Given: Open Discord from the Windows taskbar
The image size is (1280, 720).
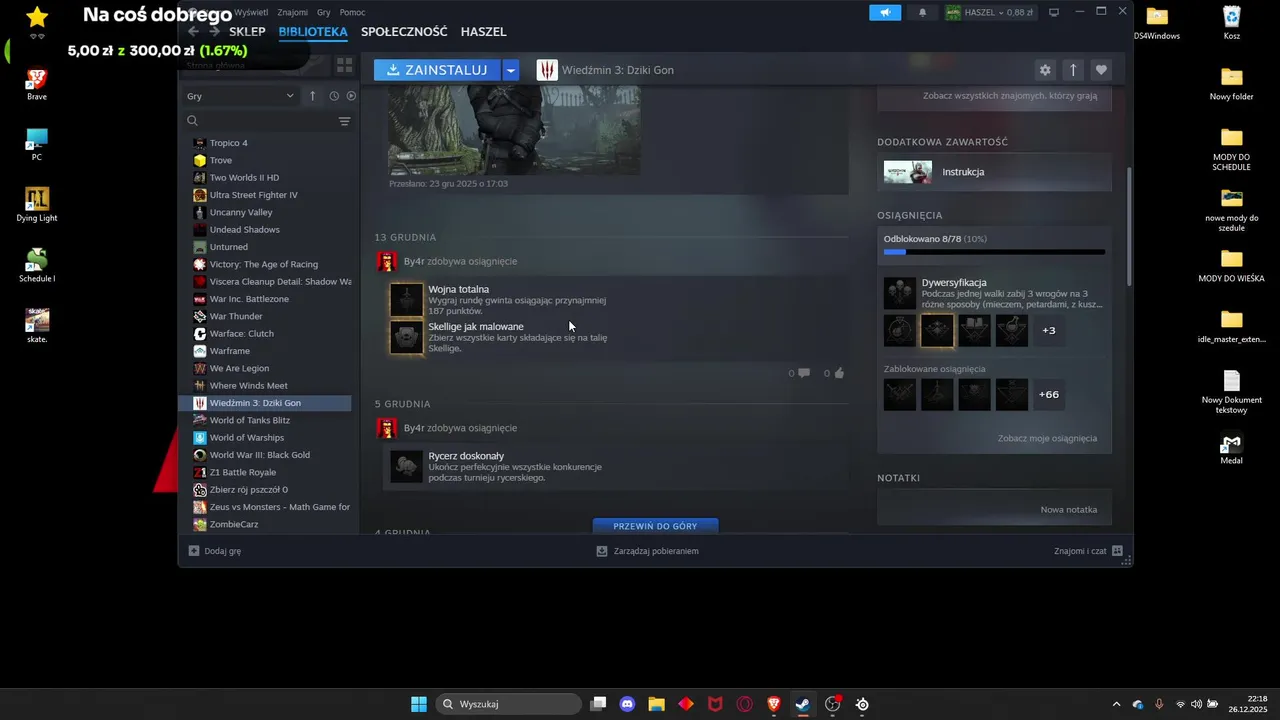Looking at the screenshot, I should coord(627,704).
